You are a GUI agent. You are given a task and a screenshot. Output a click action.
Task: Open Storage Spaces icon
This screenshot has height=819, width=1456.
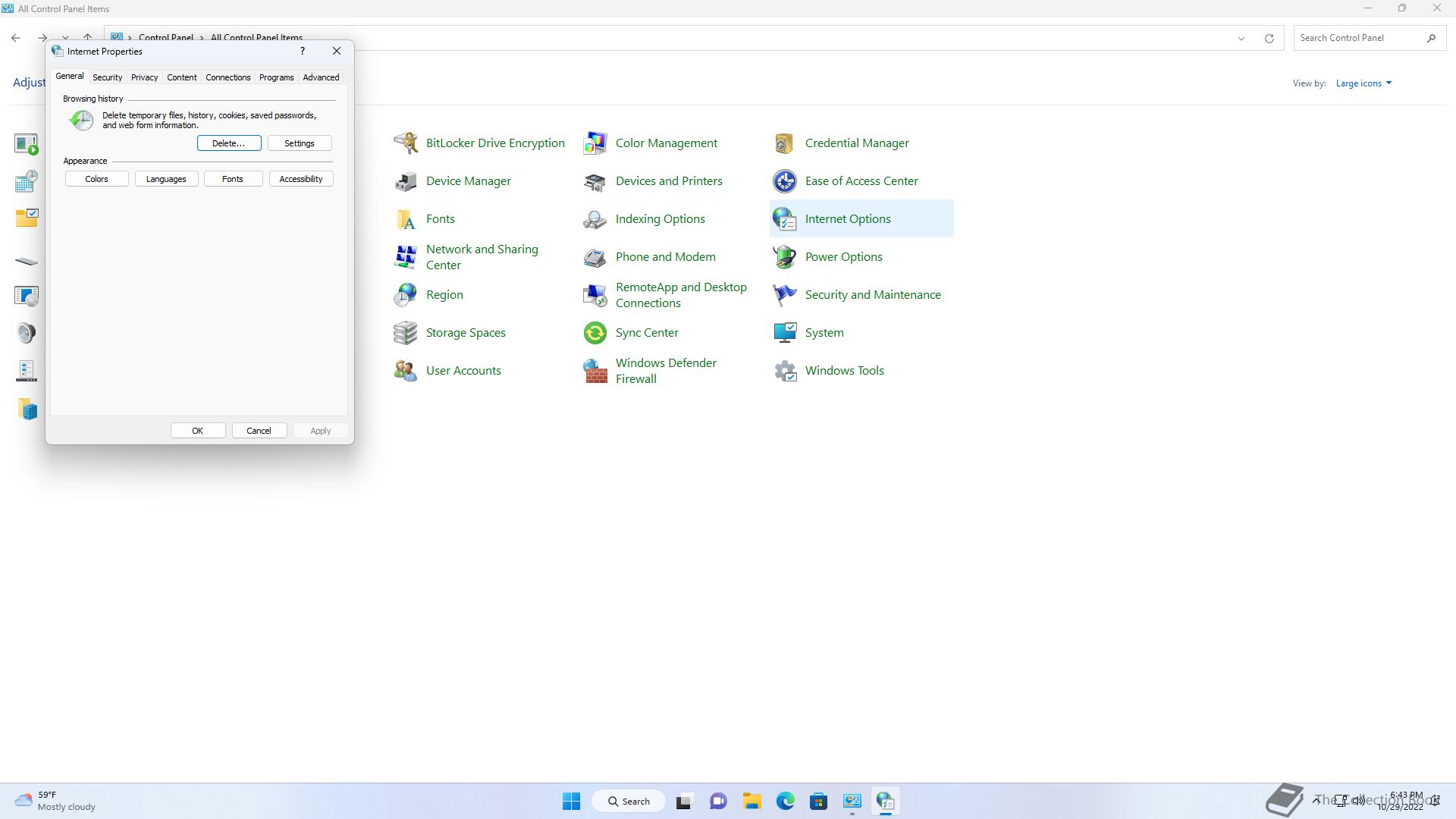[x=406, y=332]
